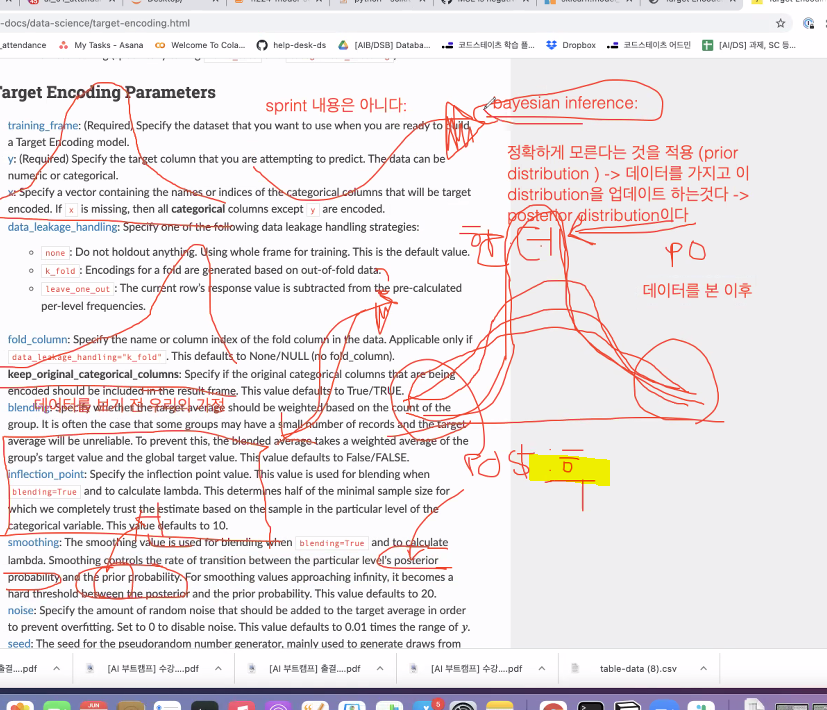Open the [AI/DS] 과제, SC 등... sheet bookmark
Image resolution: width=827 pixels, height=710 pixels.
point(749,45)
